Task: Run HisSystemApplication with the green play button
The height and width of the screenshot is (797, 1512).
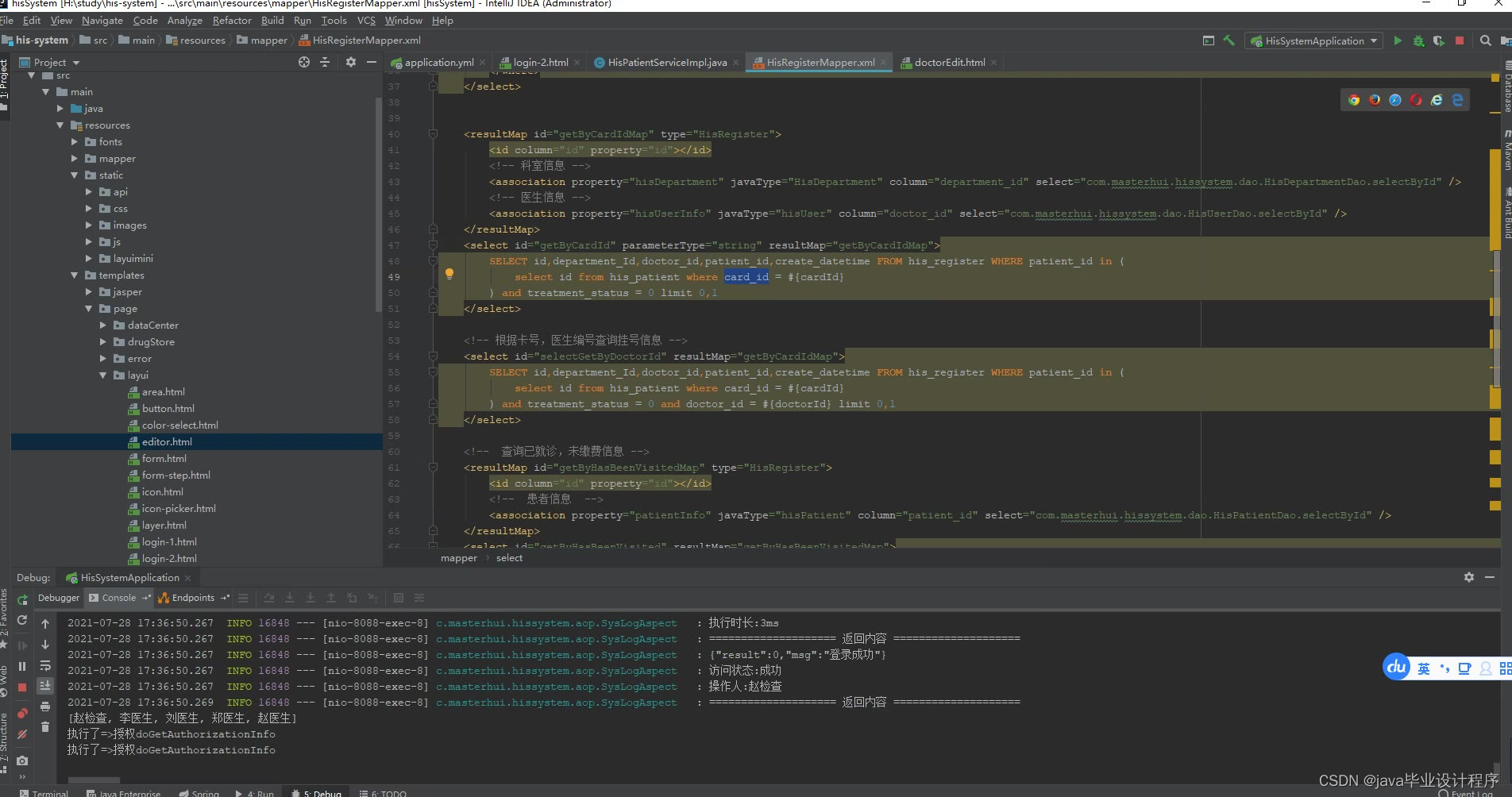Action: 1398,40
